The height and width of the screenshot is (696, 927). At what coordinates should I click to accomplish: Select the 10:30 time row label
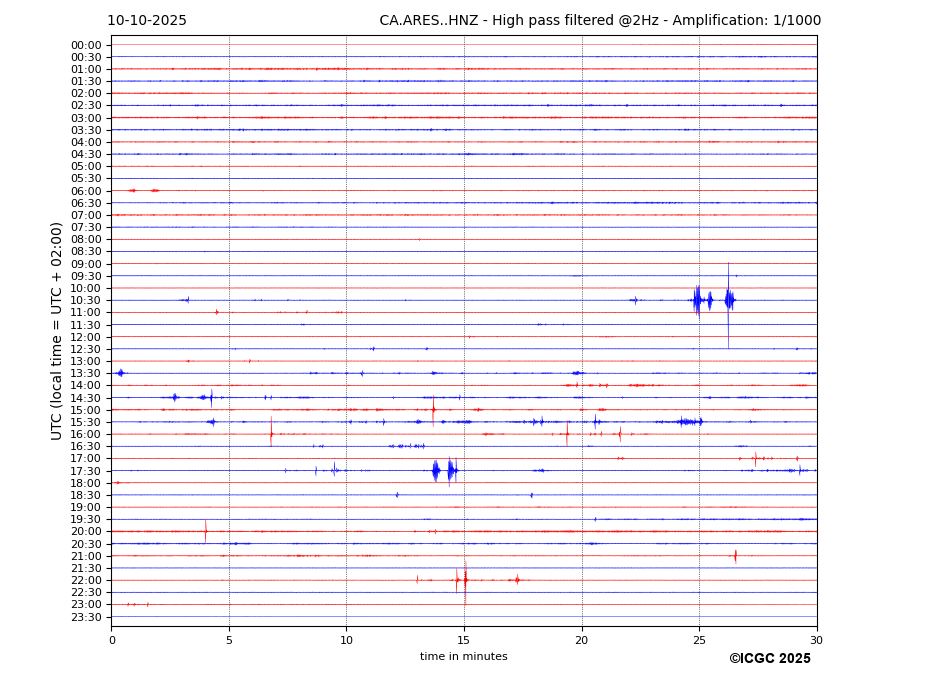click(86, 300)
